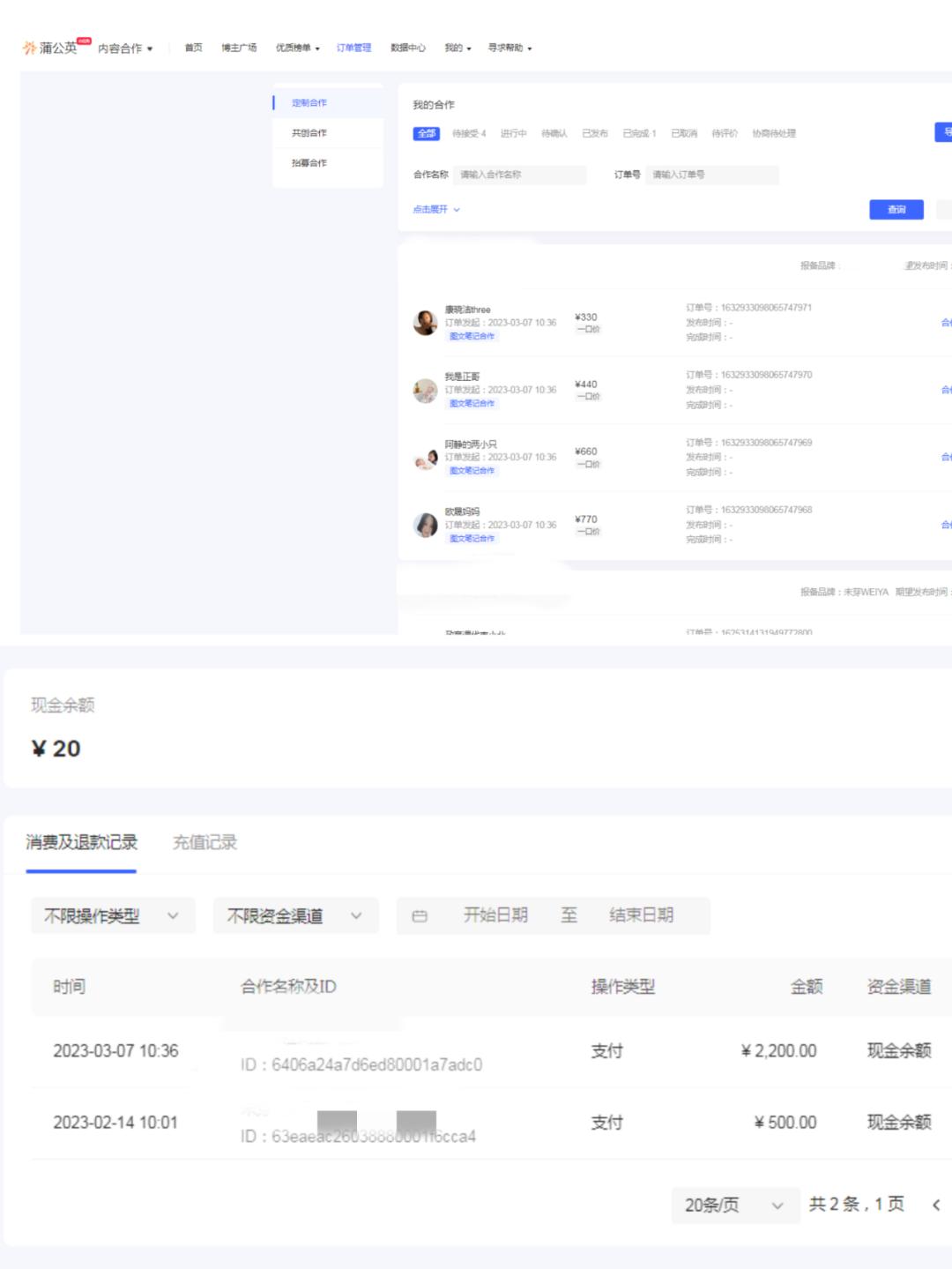
Task: Open the 内容合作 dropdown menu
Action: pyautogui.click(x=123, y=48)
